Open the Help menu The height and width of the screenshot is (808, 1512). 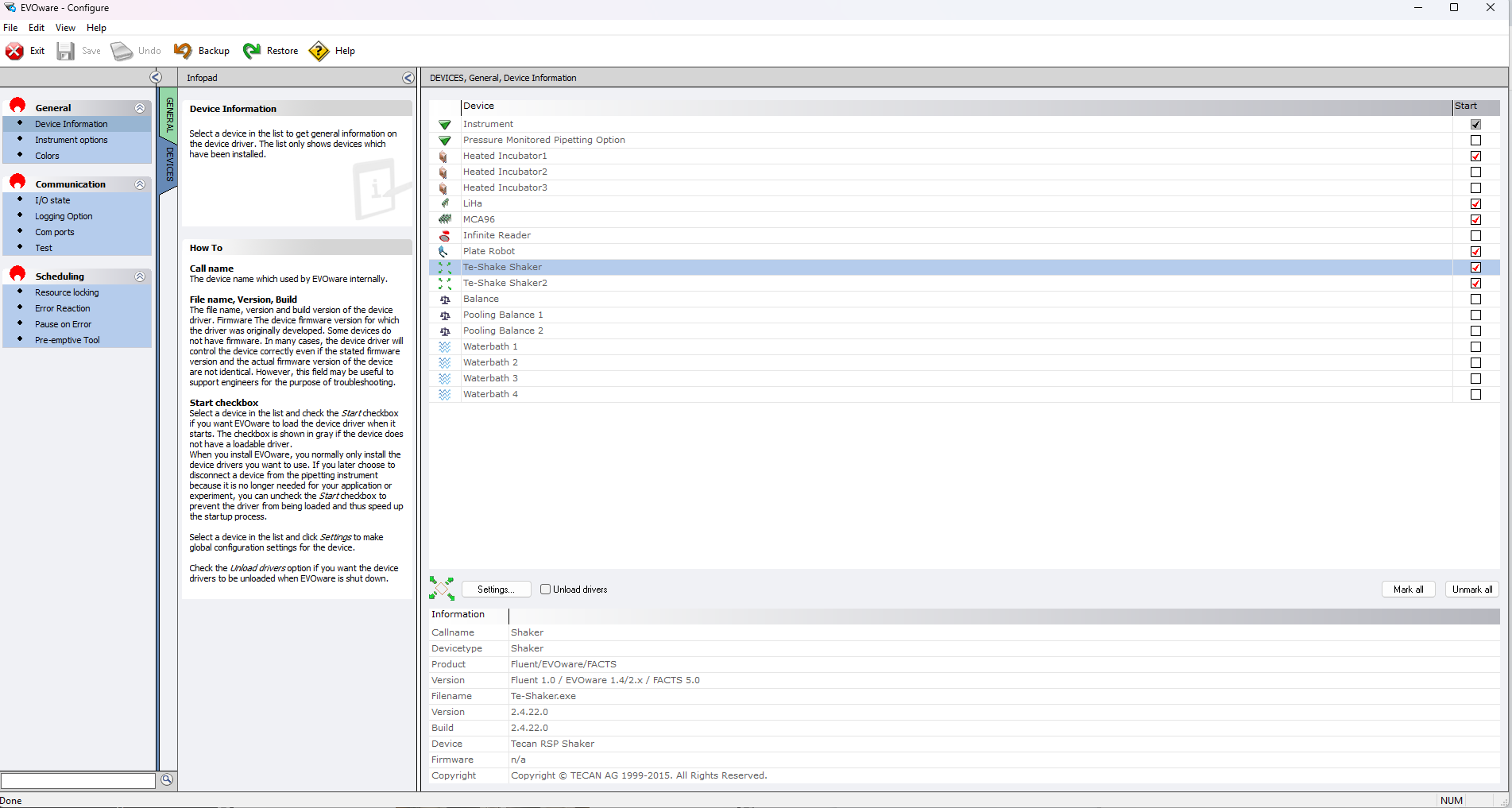[96, 28]
